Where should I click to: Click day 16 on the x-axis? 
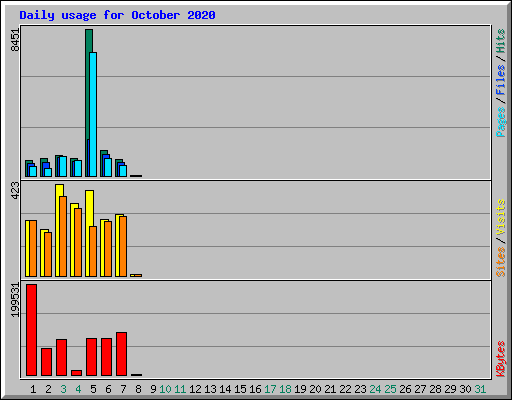[x=255, y=389]
